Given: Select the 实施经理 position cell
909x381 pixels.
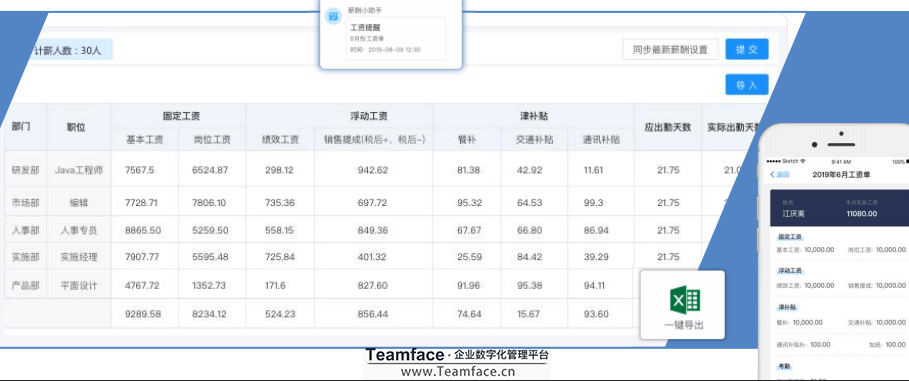Looking at the screenshot, I should click(x=79, y=257).
